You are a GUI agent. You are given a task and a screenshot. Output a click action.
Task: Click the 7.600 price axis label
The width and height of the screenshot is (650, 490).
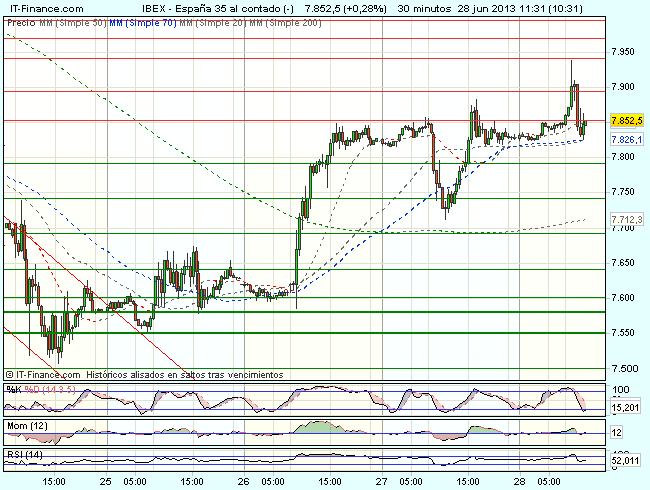point(623,298)
